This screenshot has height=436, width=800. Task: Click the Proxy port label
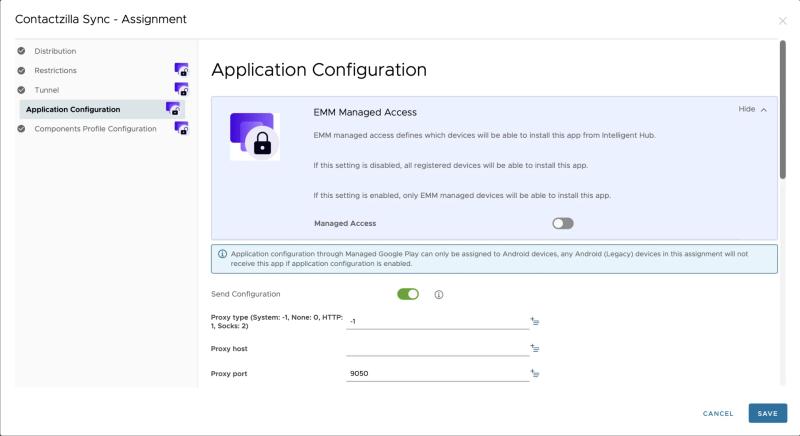(x=229, y=374)
